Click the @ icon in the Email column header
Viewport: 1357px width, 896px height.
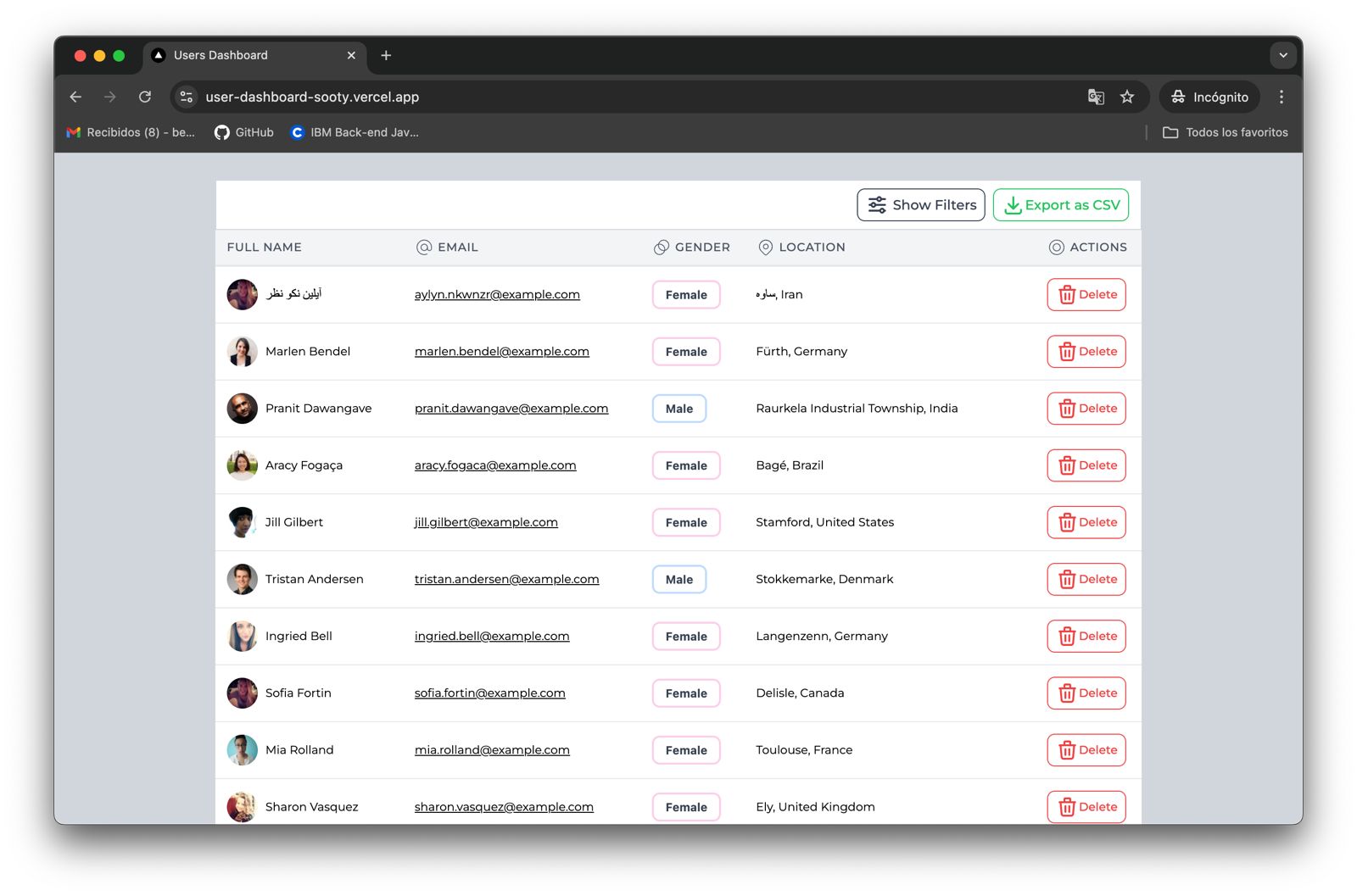[x=422, y=247]
